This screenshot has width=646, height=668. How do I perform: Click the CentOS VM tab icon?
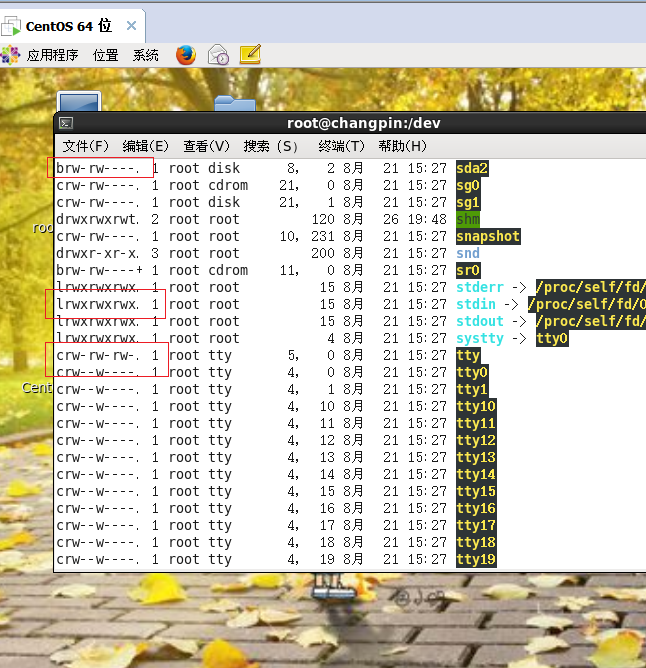11,26
